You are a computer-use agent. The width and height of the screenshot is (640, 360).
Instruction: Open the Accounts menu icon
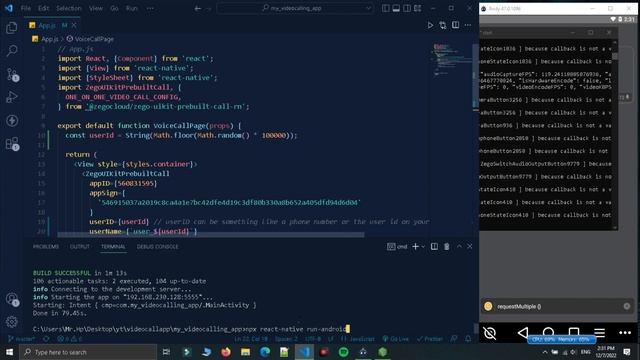click(12, 299)
